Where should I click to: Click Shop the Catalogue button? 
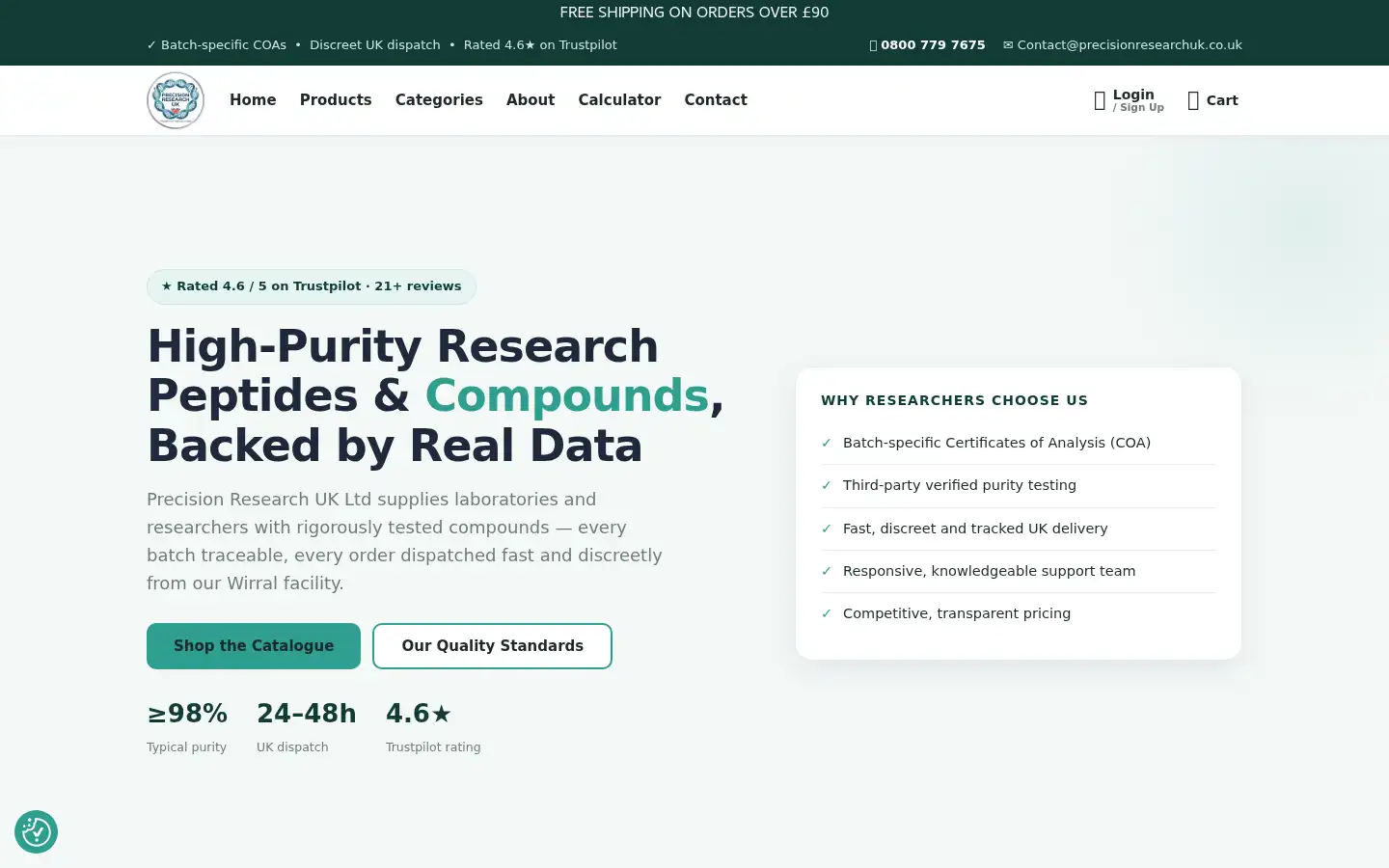click(x=254, y=646)
